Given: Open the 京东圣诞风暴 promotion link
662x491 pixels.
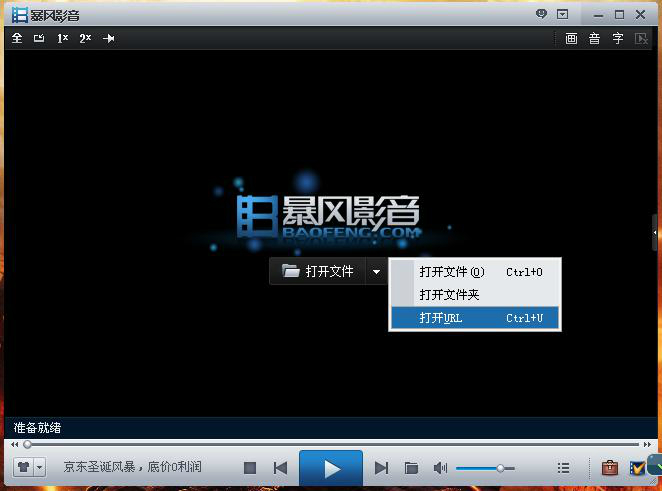Looking at the screenshot, I should (133, 467).
